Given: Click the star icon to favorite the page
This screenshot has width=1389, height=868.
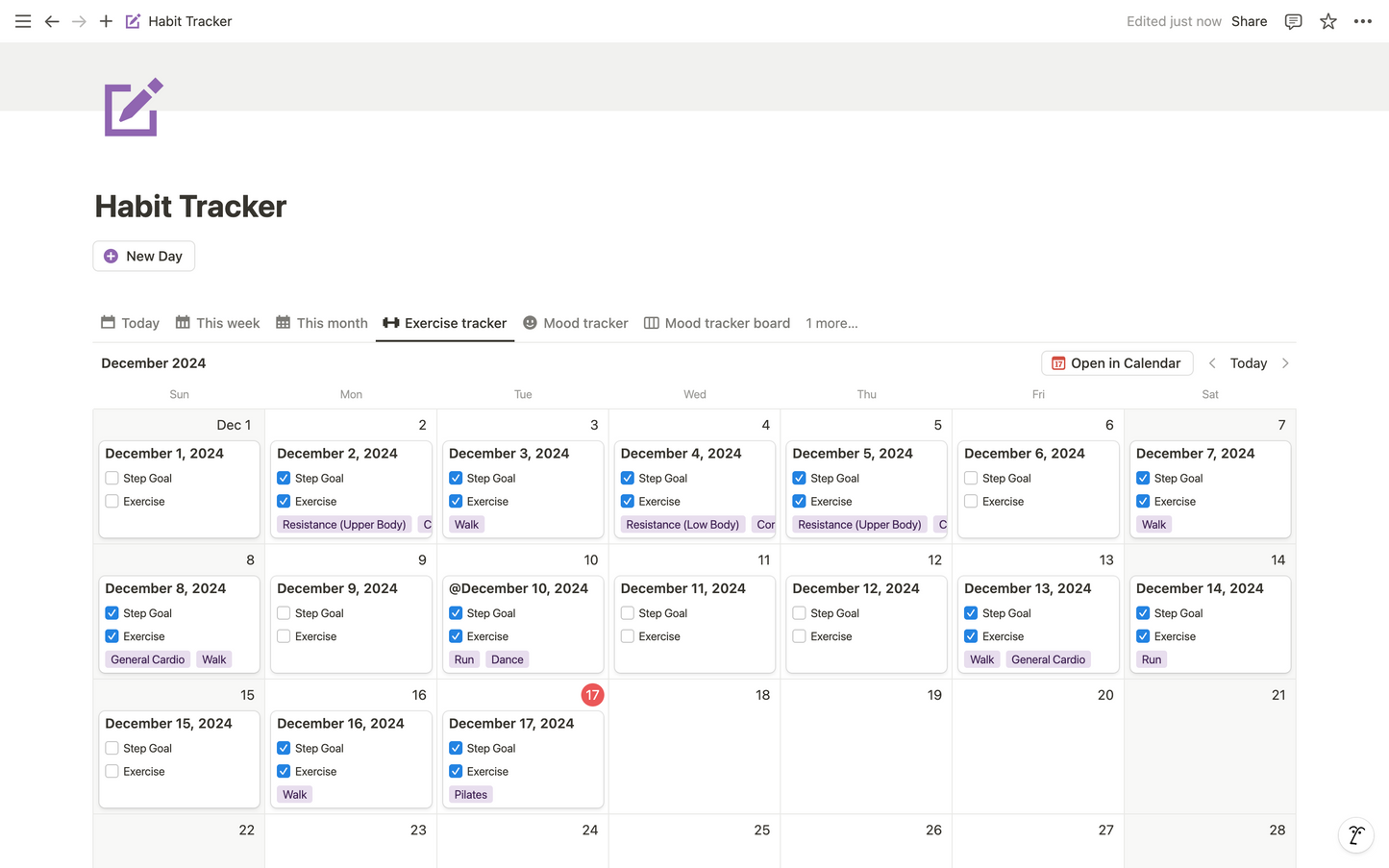Looking at the screenshot, I should point(1328,21).
